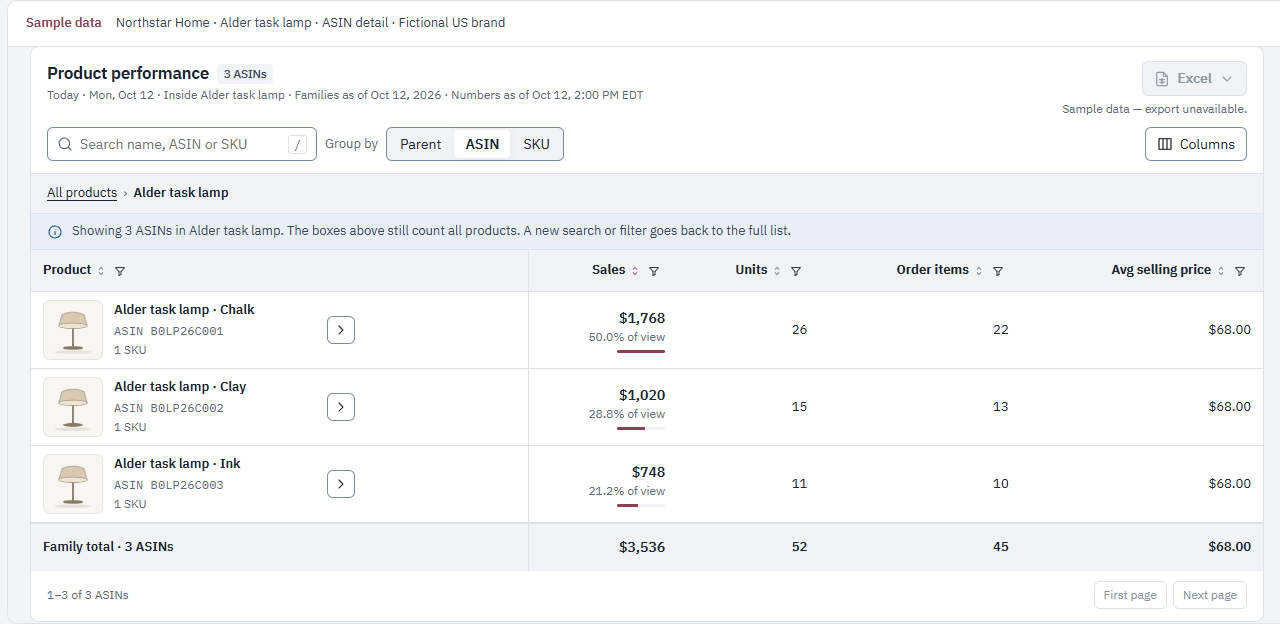Select the ASIN B0LP26C002 text
The width and height of the screenshot is (1280, 624).
pyautogui.click(x=169, y=408)
